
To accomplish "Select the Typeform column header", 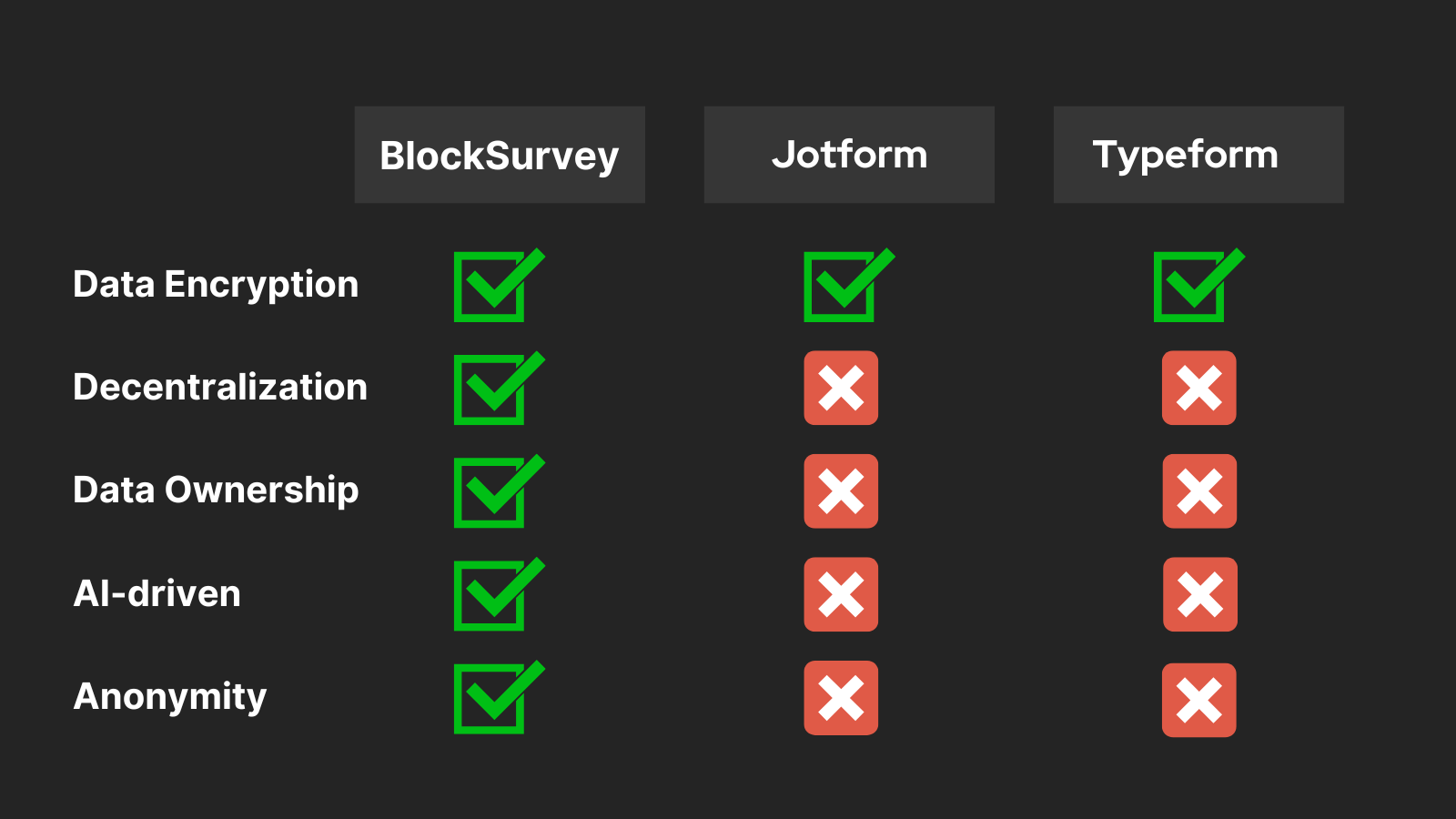I will [1198, 155].
